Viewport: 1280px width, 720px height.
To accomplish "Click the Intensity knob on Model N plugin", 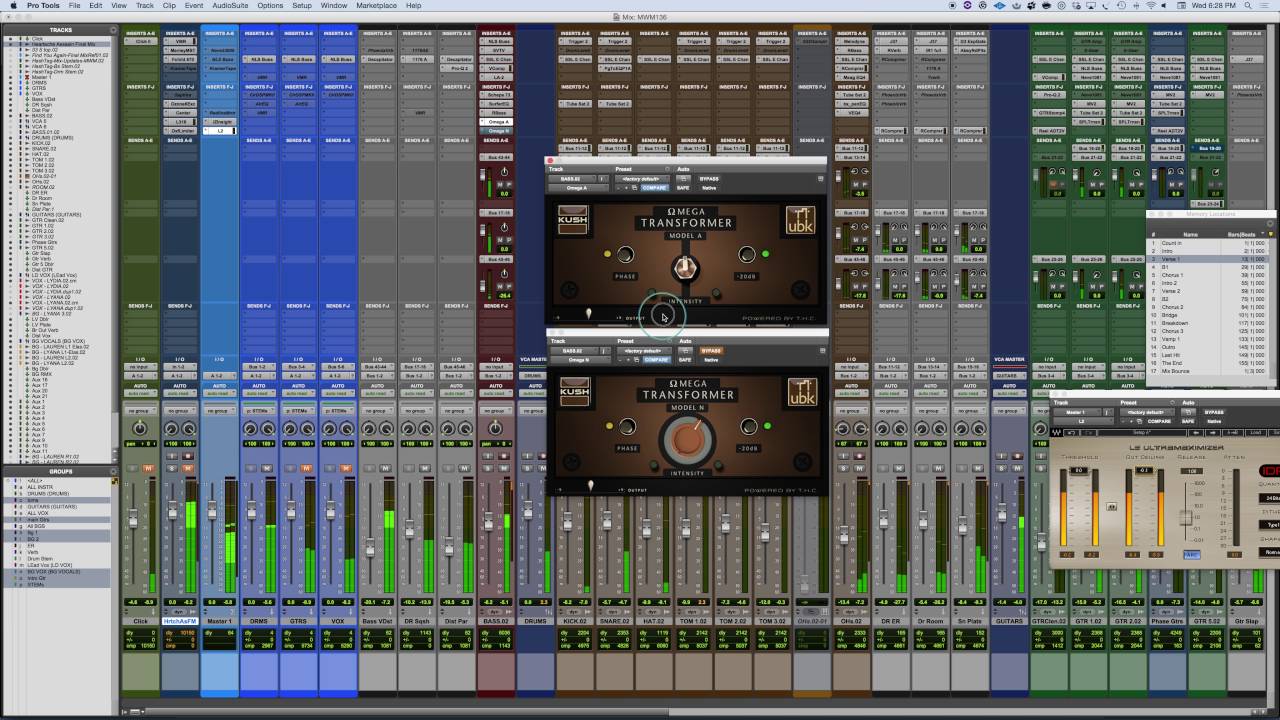I will (x=687, y=439).
